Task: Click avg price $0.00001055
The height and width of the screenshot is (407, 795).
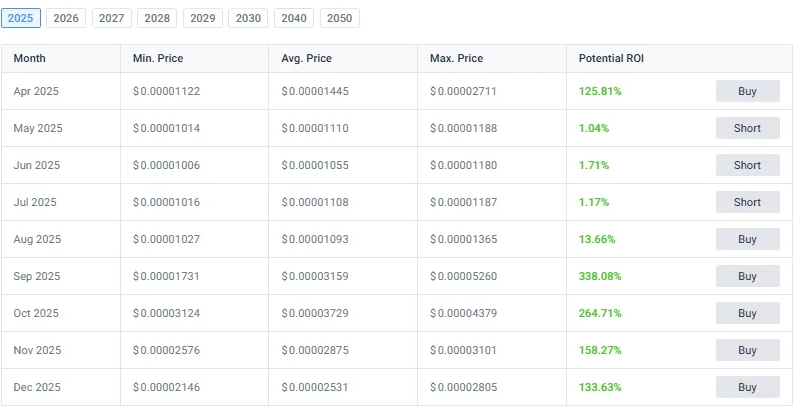Action: tap(315, 165)
